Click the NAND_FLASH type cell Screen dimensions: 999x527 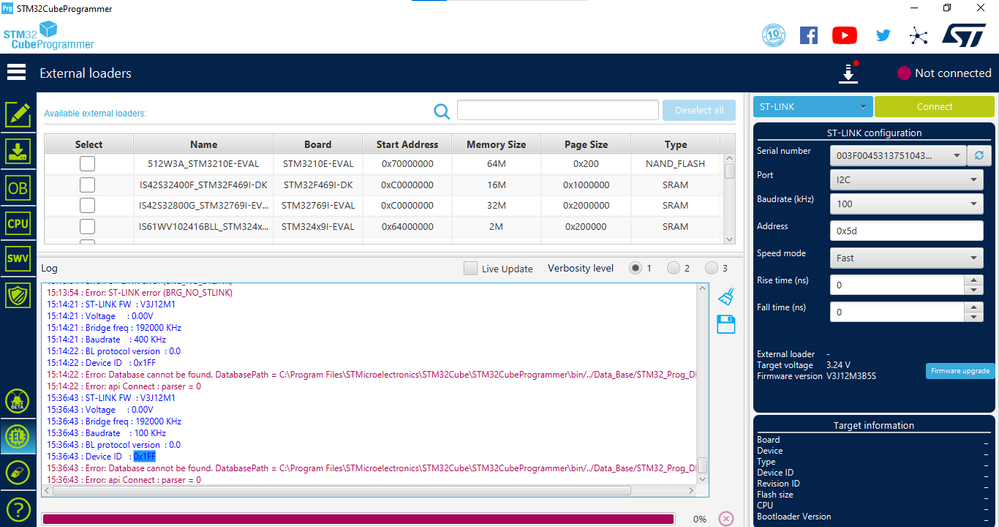(x=675, y=164)
